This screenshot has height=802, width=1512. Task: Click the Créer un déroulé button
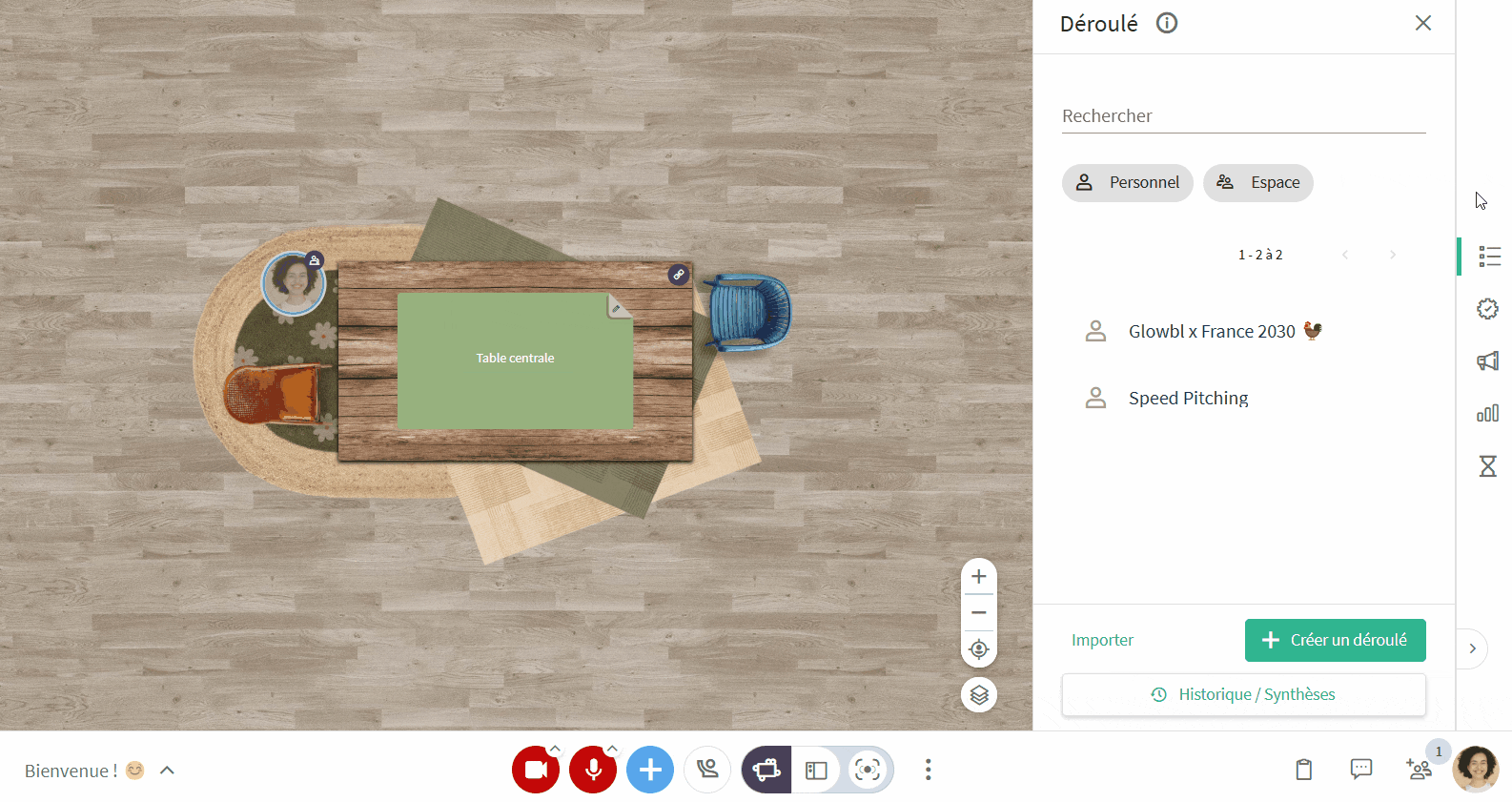tap(1335, 640)
